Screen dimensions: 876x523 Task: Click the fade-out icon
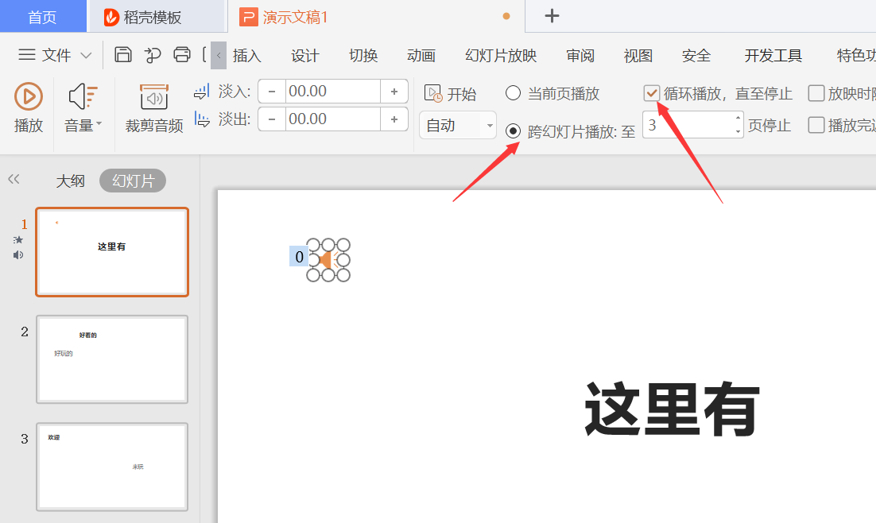[x=202, y=118]
